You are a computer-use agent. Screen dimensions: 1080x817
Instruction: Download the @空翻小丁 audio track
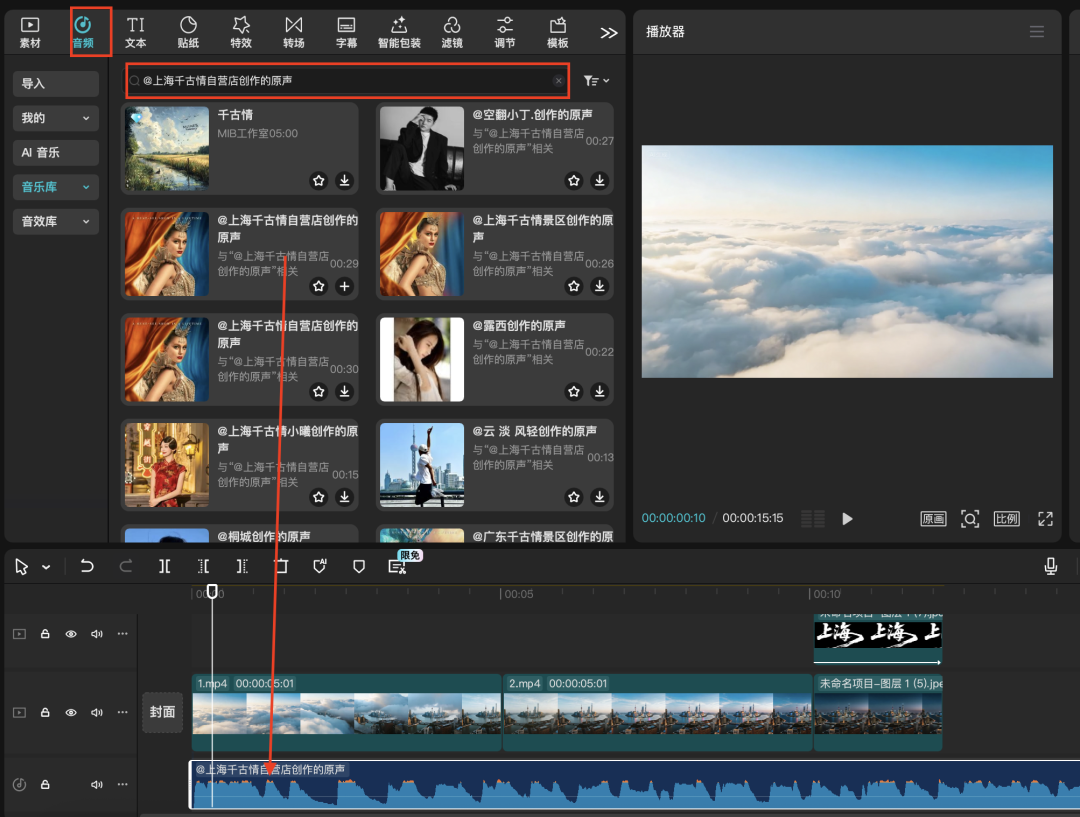pyautogui.click(x=599, y=181)
